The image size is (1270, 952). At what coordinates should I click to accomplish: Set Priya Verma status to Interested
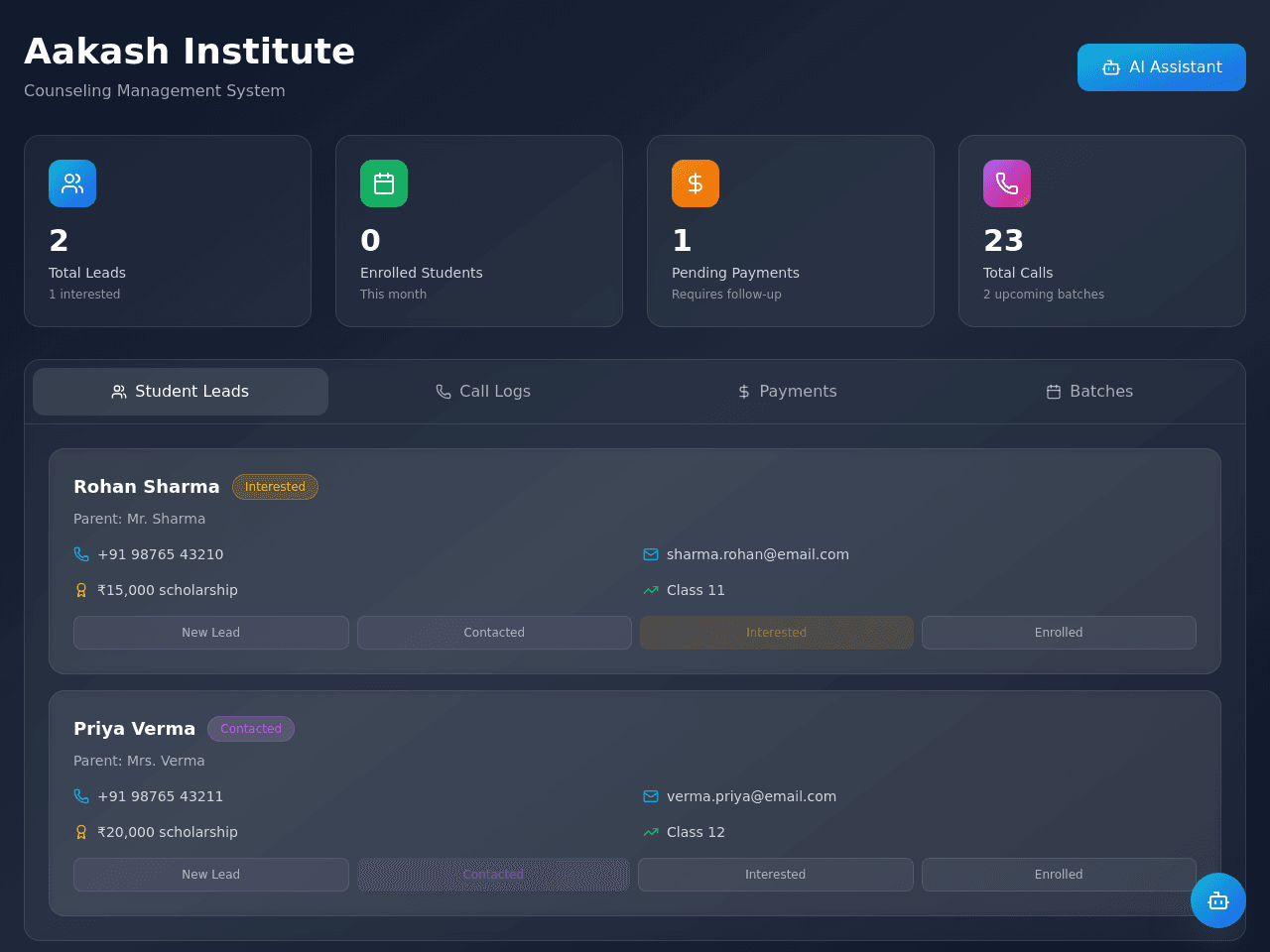776,875
